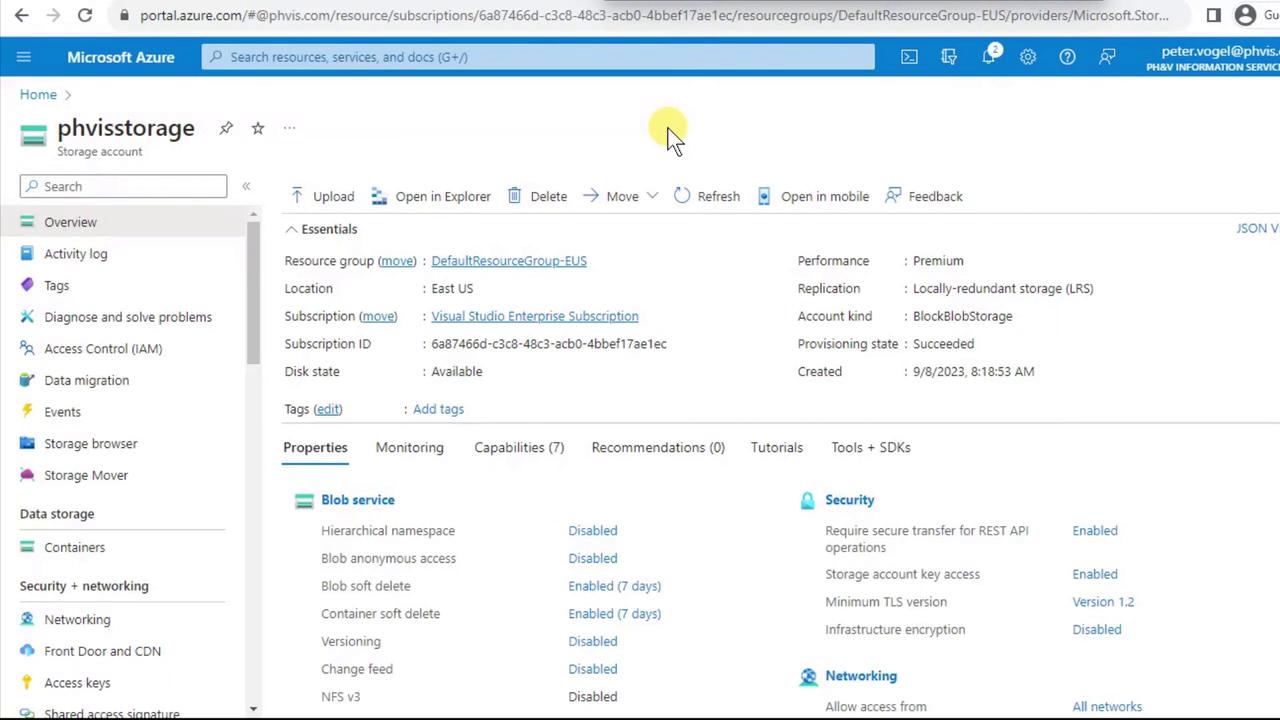Switch to the Recommendations (0) tab
The height and width of the screenshot is (720, 1280).
pyautogui.click(x=658, y=448)
